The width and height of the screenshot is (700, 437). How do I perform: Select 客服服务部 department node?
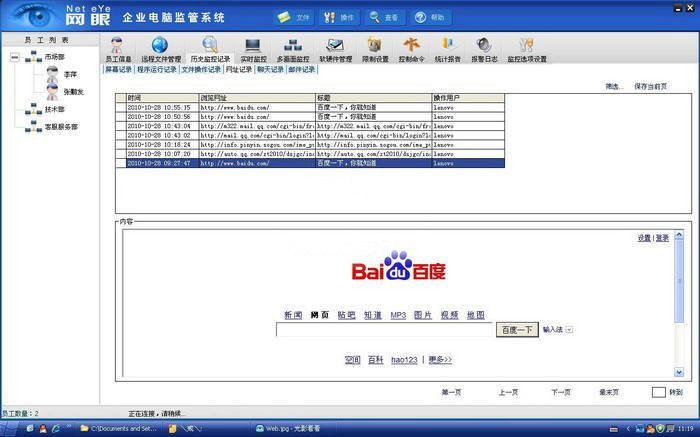click(61, 127)
